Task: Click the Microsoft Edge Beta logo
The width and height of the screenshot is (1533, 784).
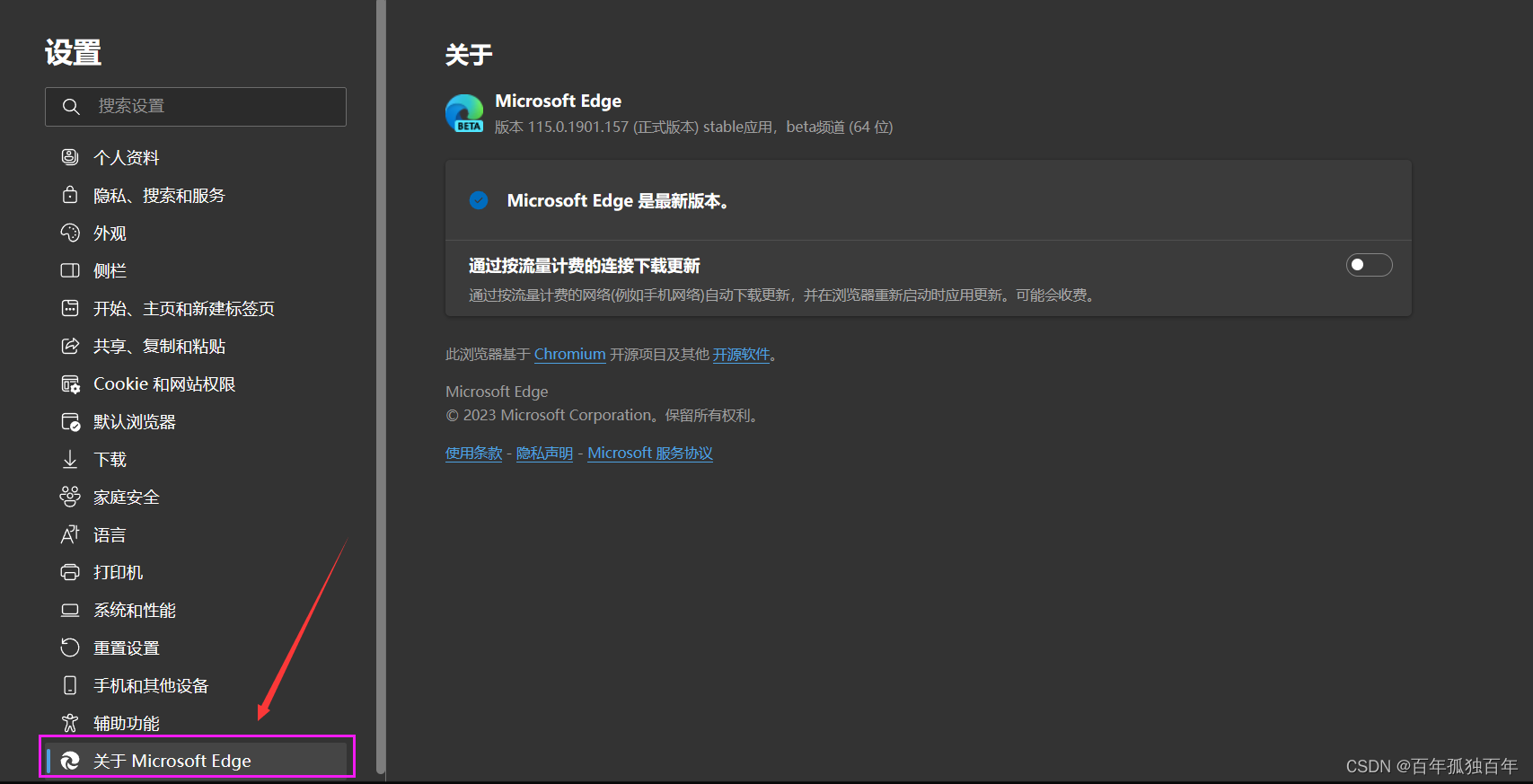Action: (x=464, y=113)
